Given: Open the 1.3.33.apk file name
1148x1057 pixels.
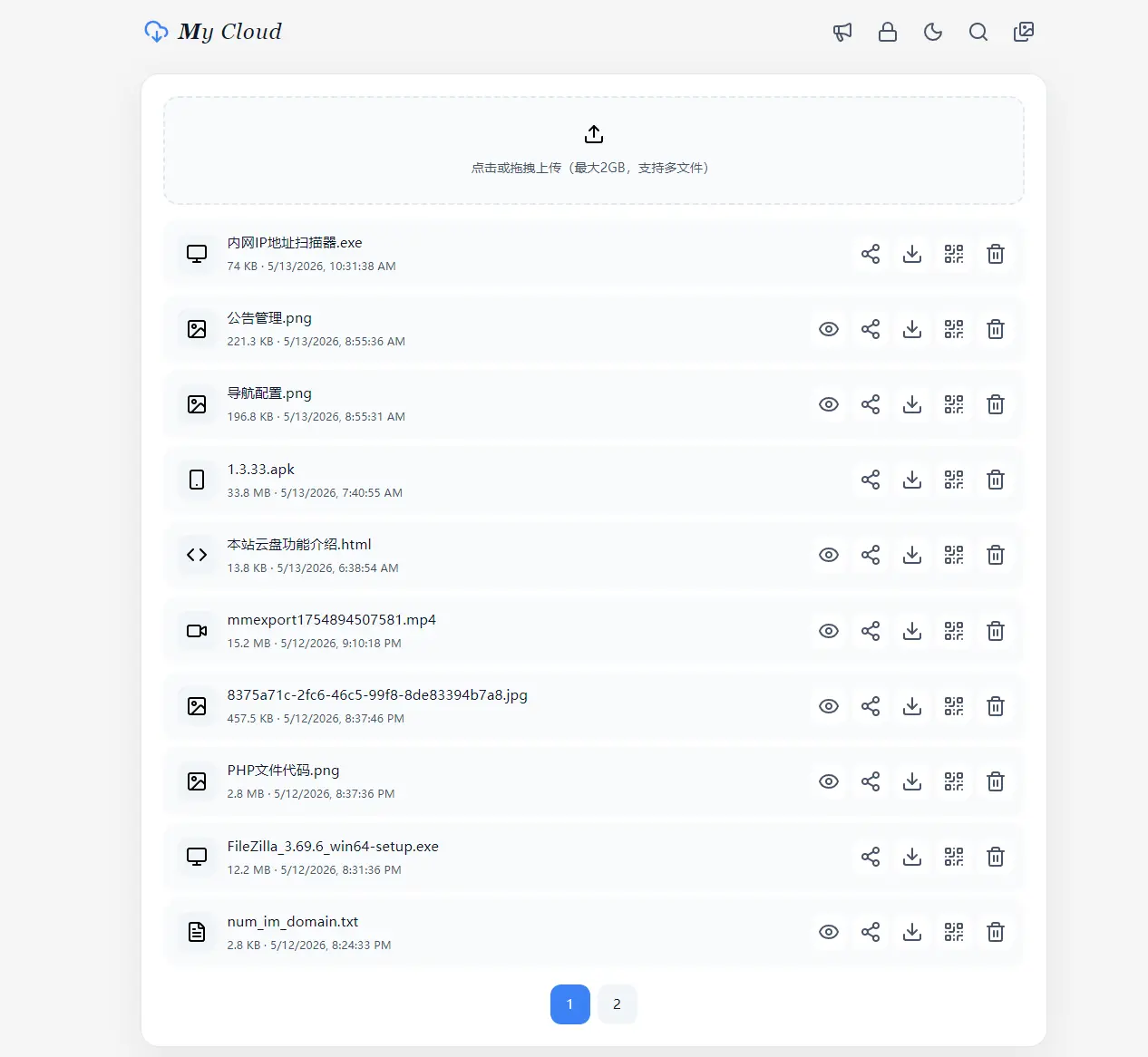Looking at the screenshot, I should pos(261,470).
